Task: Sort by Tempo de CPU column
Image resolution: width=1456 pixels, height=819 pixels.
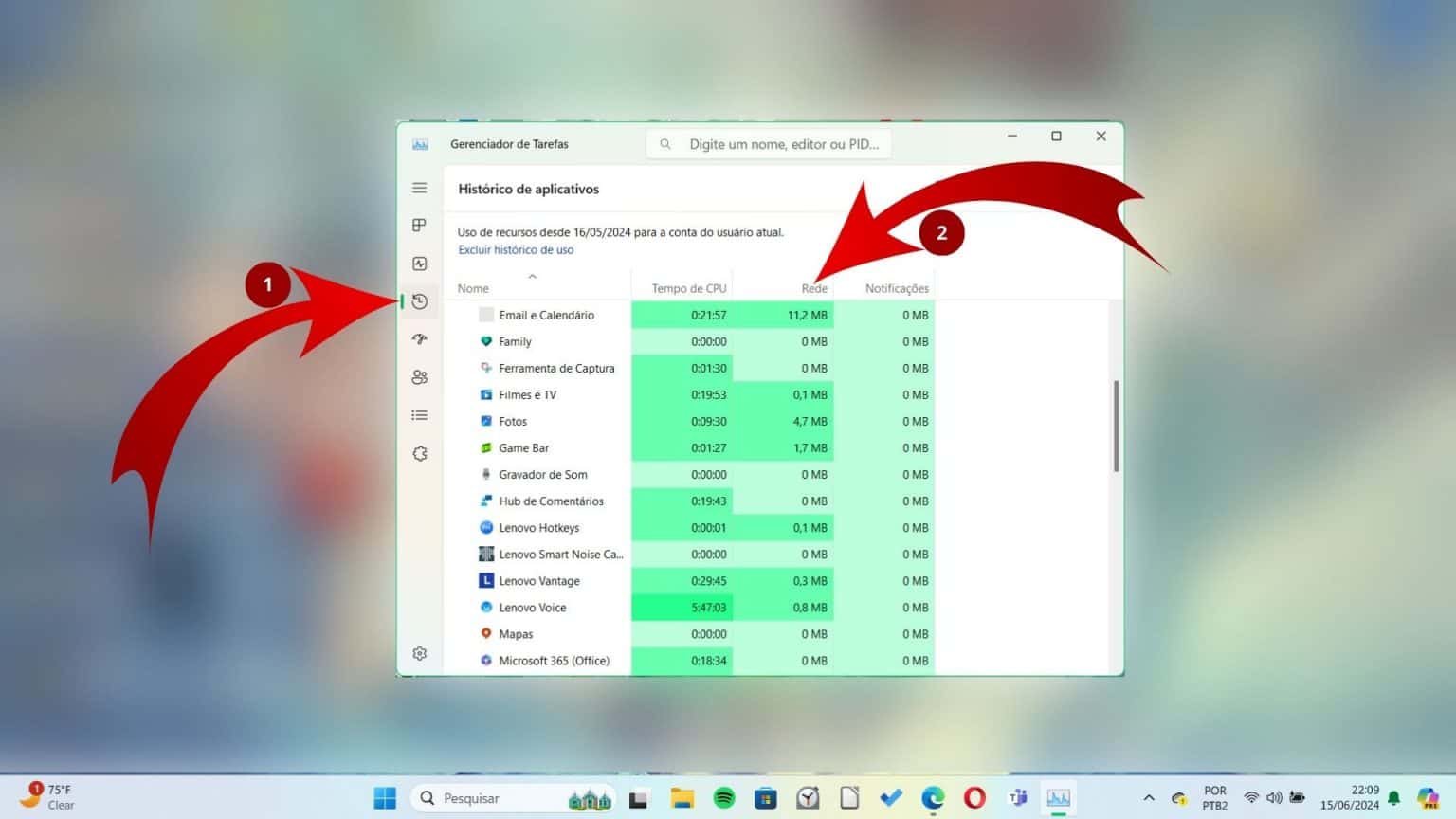Action: tap(689, 288)
